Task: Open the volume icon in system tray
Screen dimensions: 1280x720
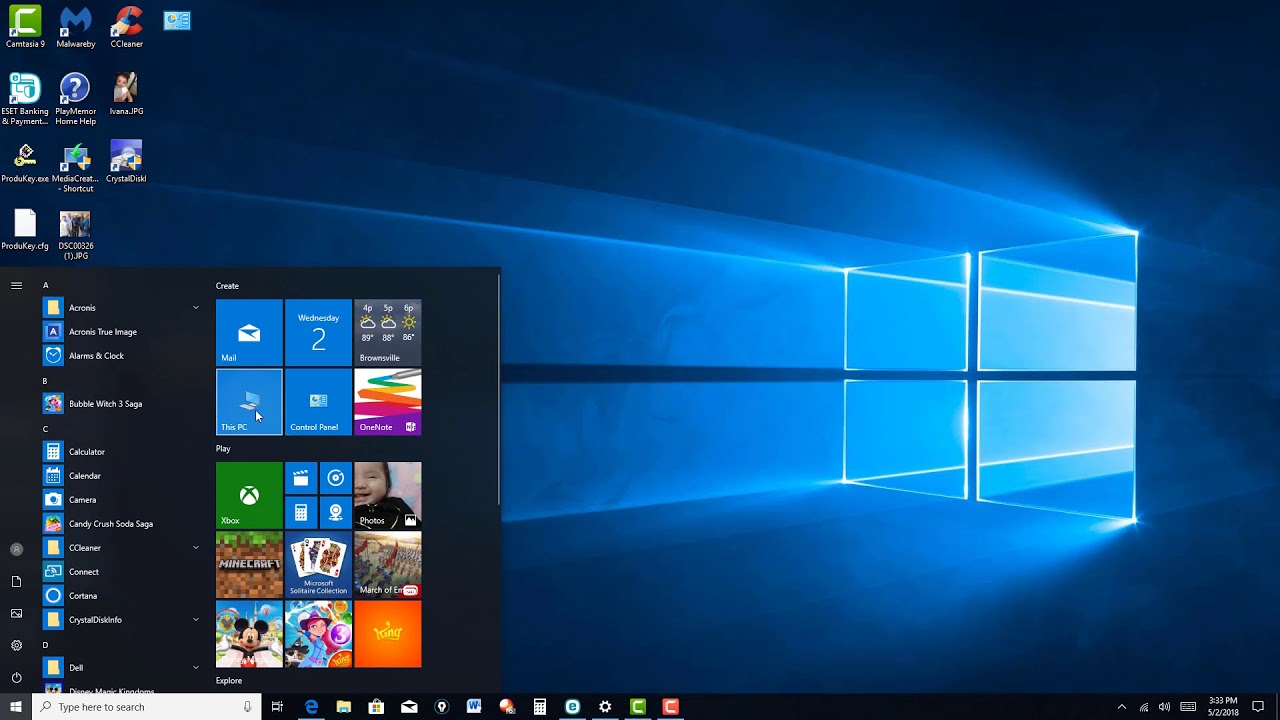Action: coord(1165,707)
